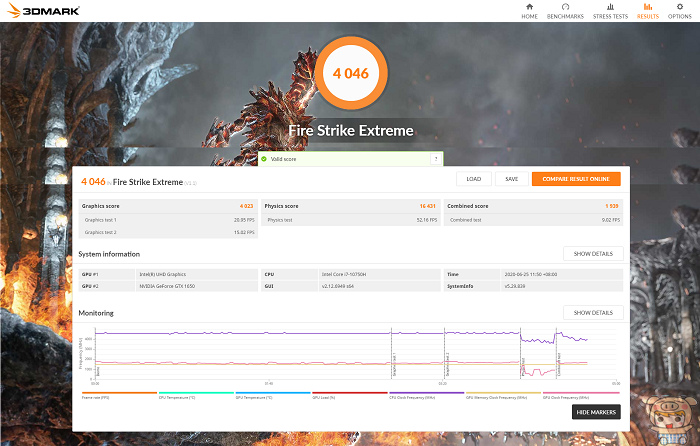Viewport: 700px width, 446px height.
Task: Open the Benchmarks gauge icon
Action: click(565, 7)
